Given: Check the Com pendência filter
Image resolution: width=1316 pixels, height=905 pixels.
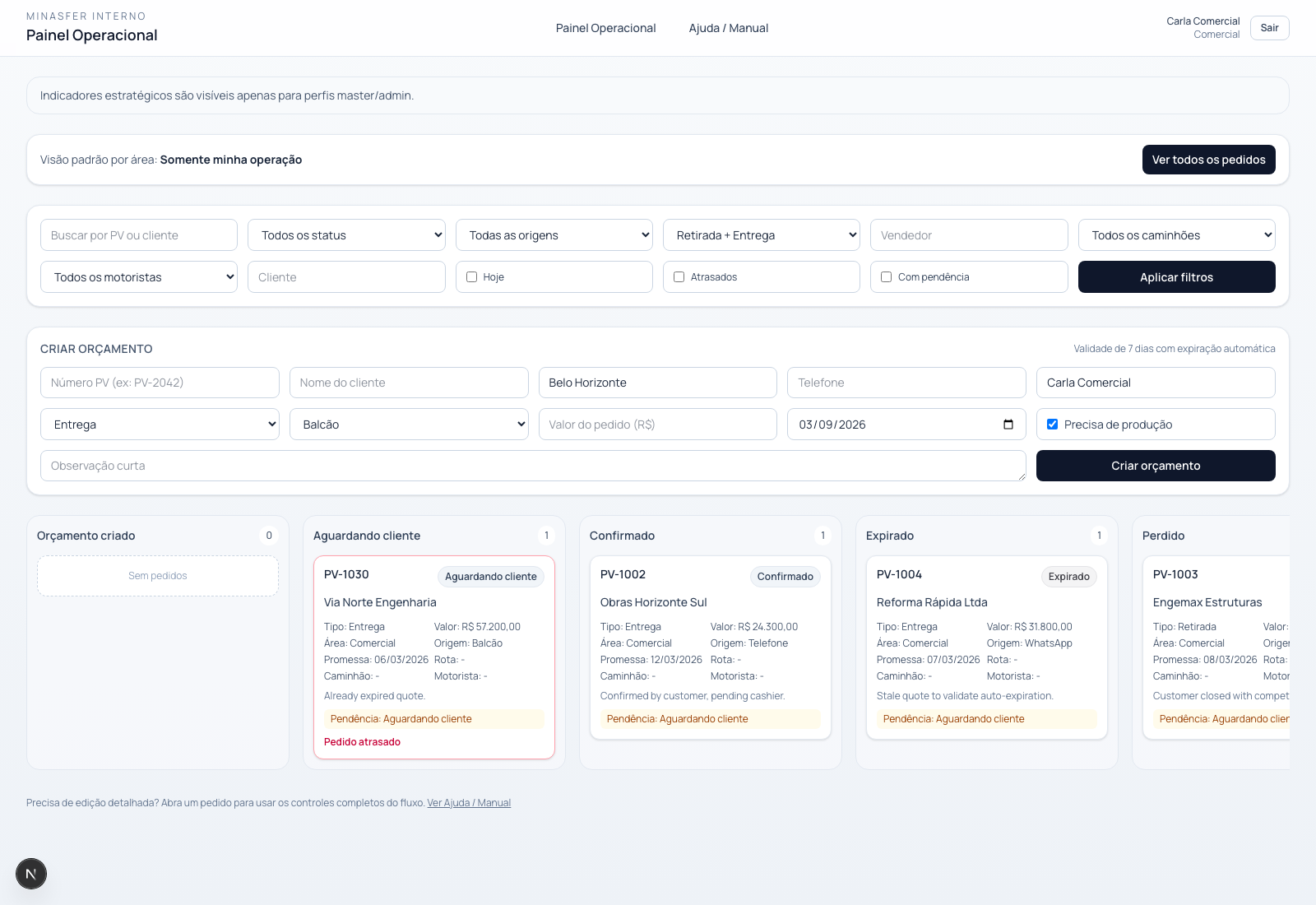Looking at the screenshot, I should 887,277.
